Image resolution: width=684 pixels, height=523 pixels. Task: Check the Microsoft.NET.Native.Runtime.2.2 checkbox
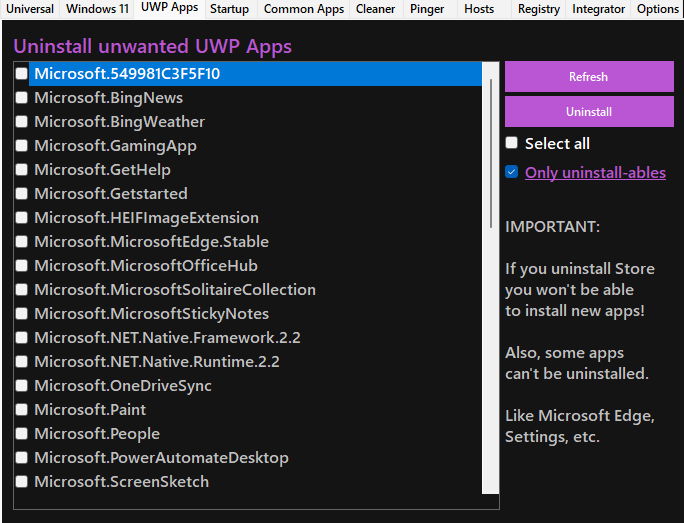point(21,361)
